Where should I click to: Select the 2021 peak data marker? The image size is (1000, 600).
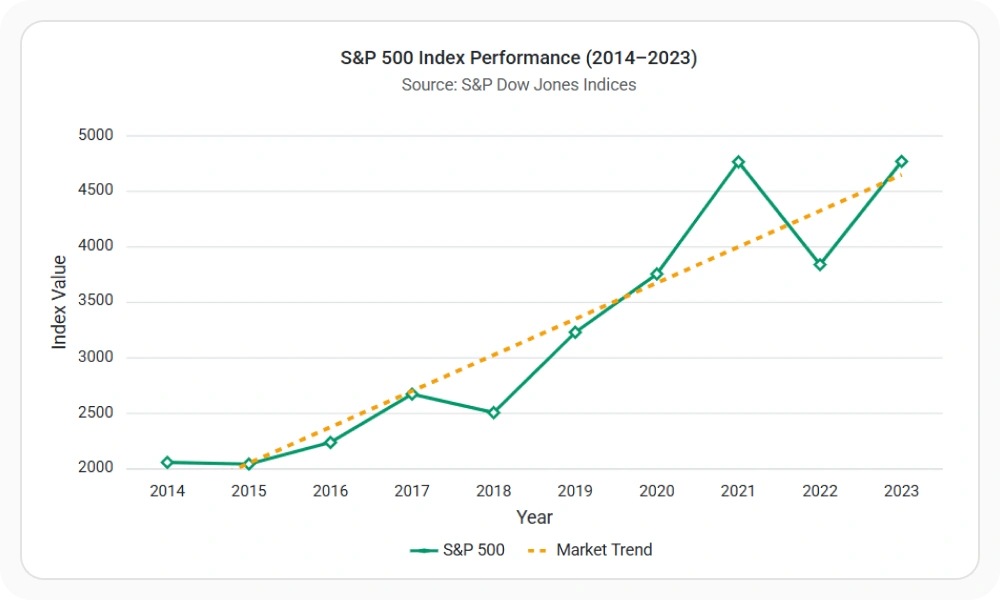pos(739,162)
